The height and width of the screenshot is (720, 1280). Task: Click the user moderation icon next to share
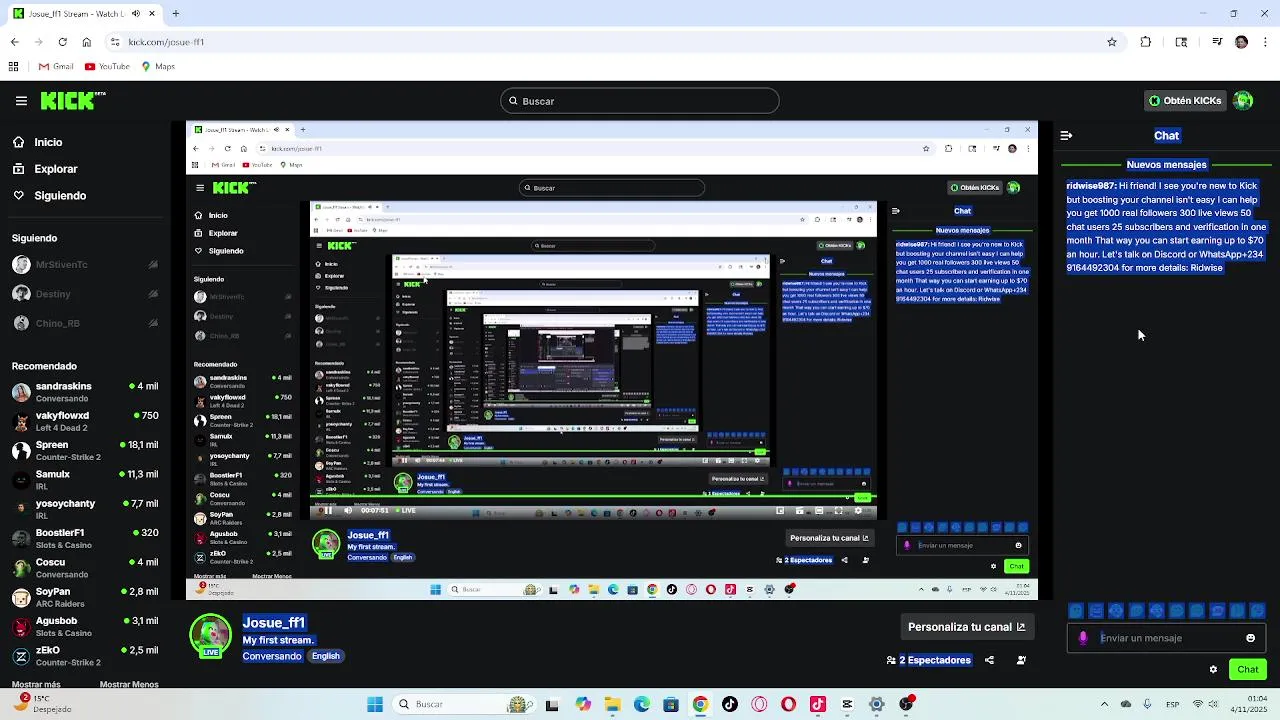1021,660
